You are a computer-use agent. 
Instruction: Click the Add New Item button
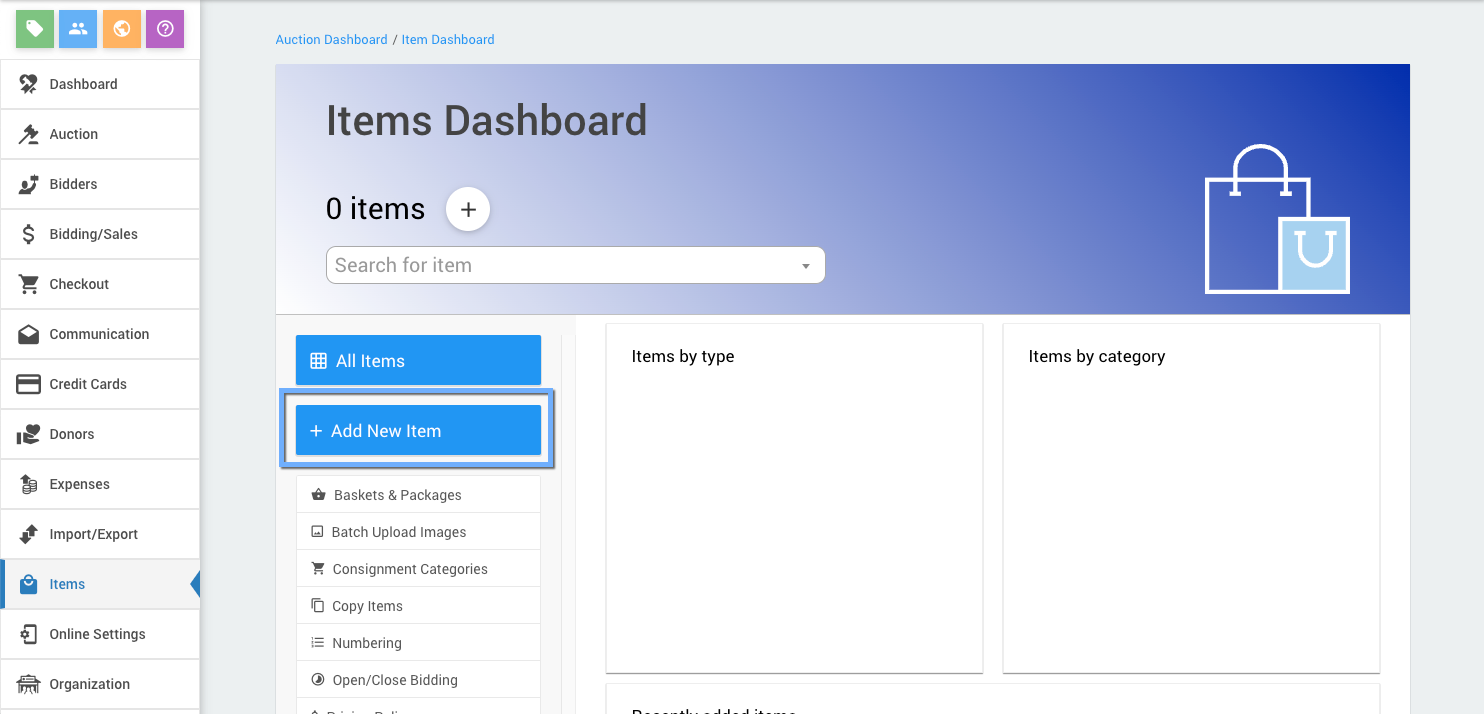418,431
